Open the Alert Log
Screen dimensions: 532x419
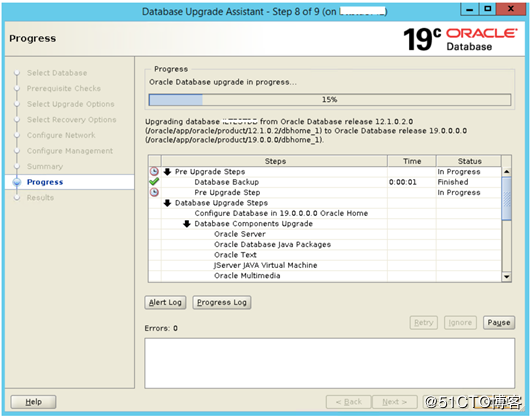(165, 302)
